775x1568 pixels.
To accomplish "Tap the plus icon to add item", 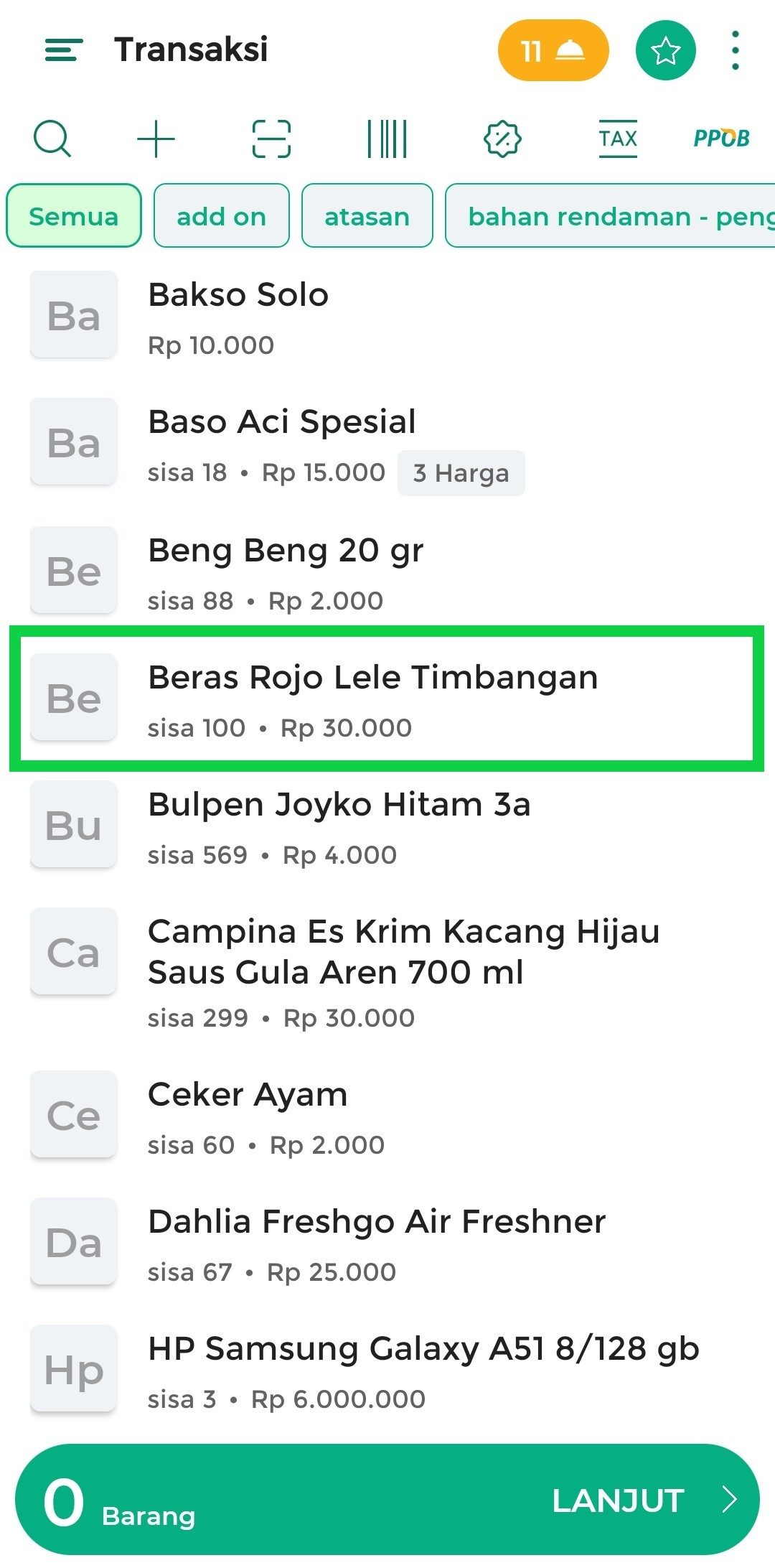I will tap(156, 139).
